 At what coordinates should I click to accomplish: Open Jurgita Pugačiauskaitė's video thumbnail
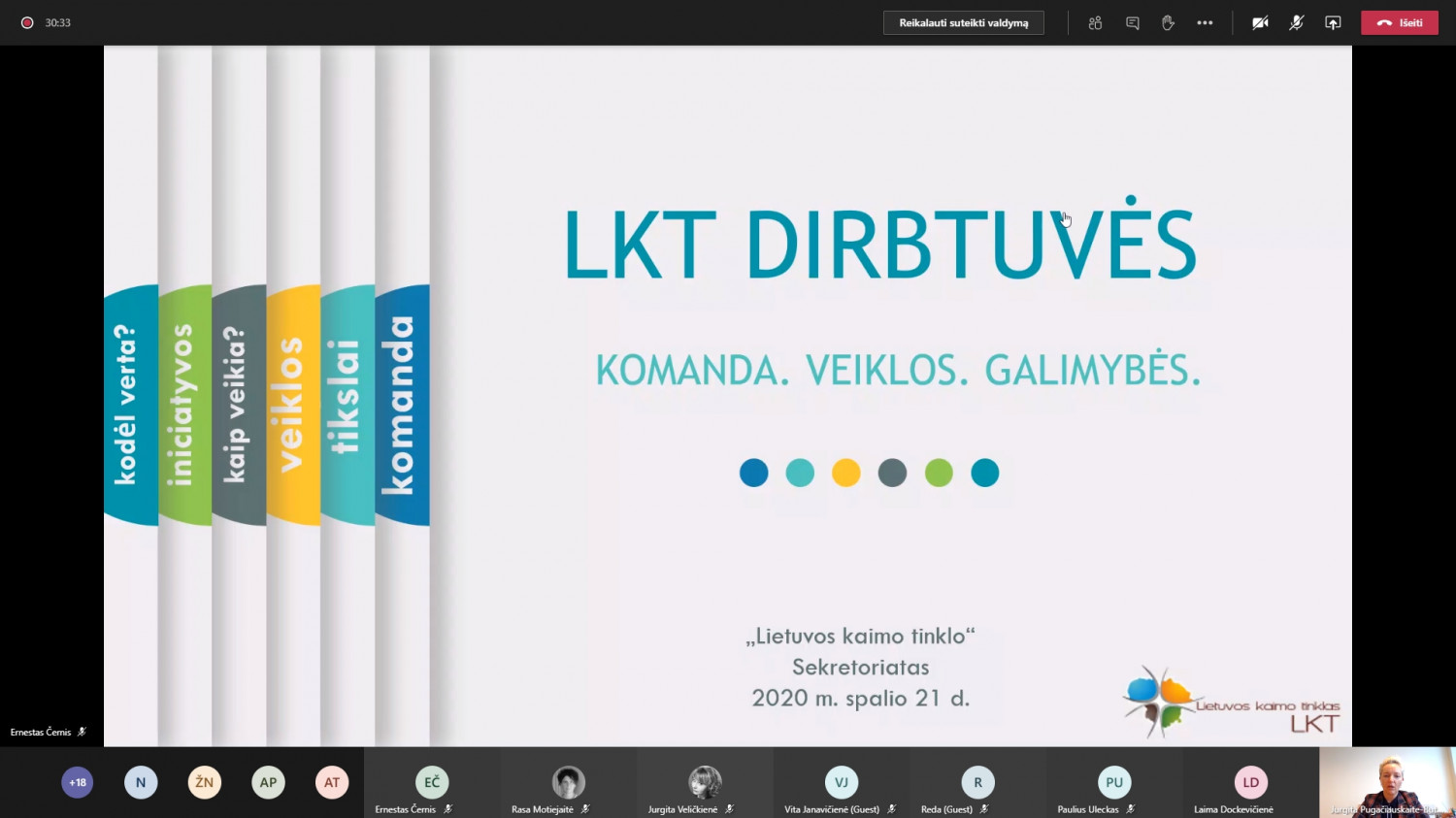[1387, 782]
